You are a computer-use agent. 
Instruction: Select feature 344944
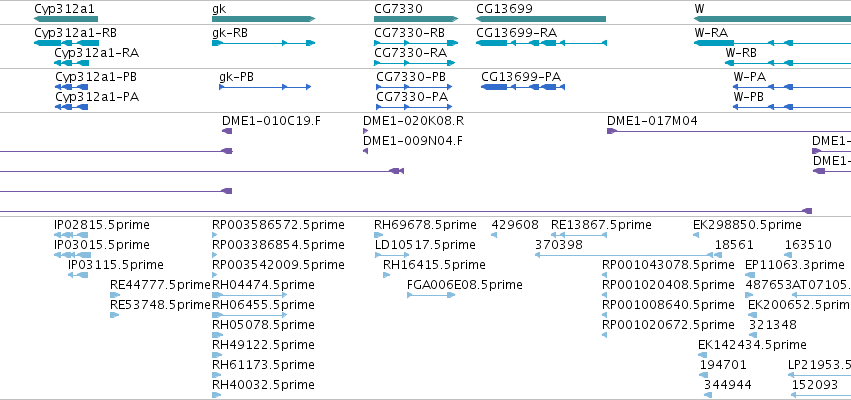[x=707, y=395]
